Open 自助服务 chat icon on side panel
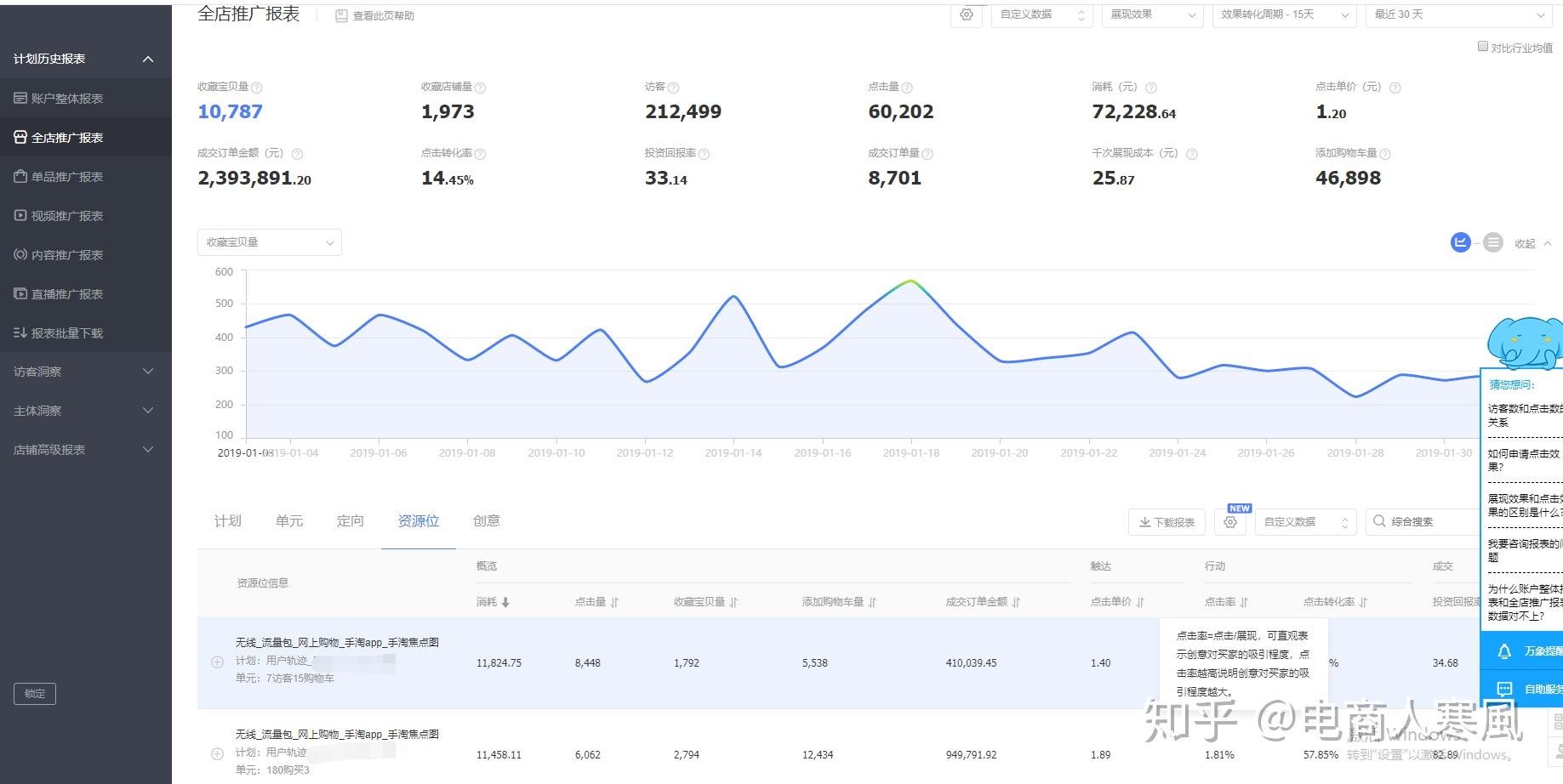Screen dimensions: 1563x784 1504,689
